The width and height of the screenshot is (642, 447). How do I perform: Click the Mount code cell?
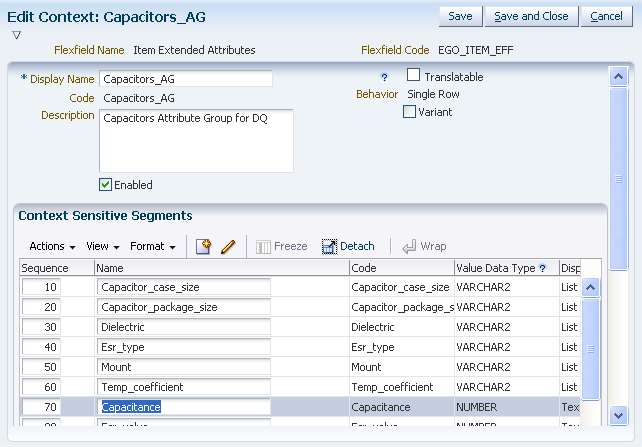coord(402,367)
